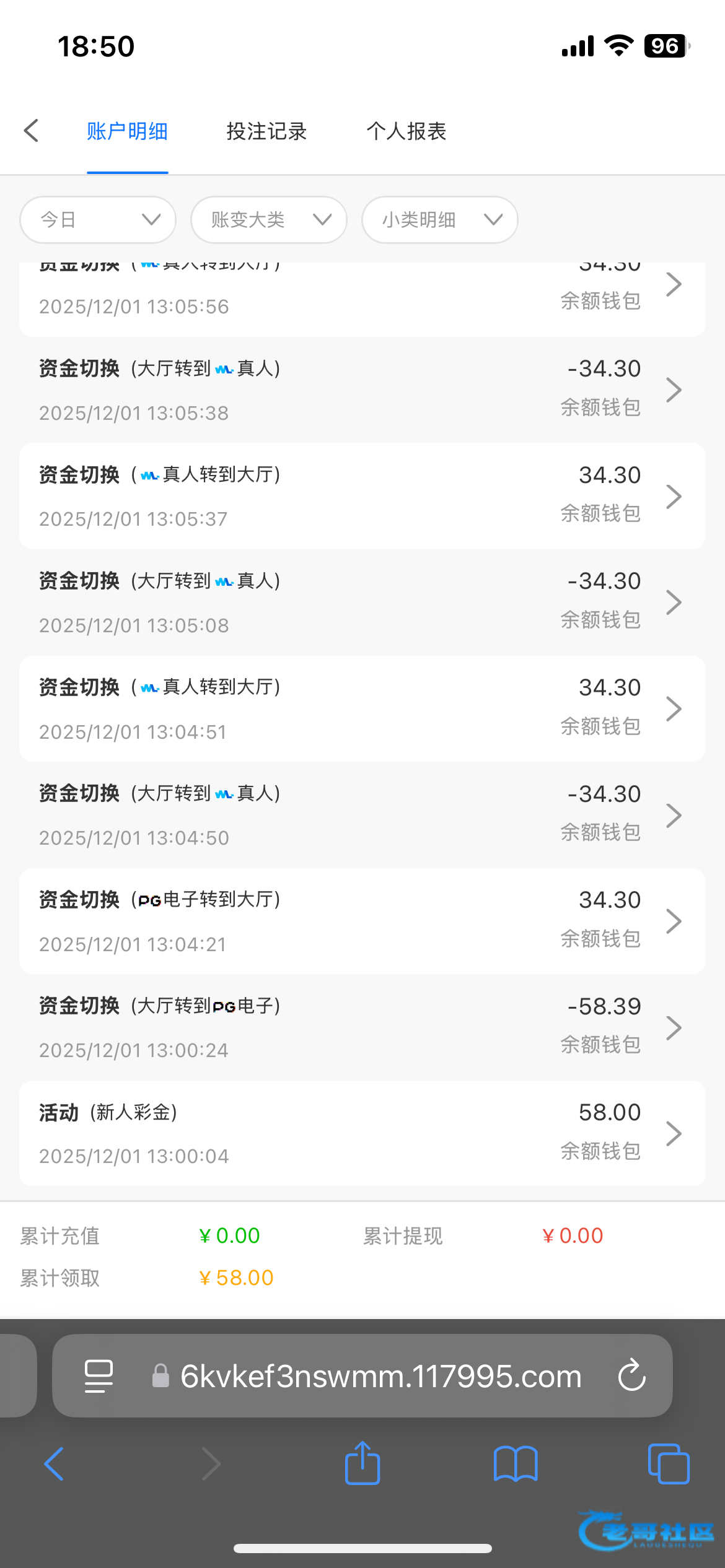
Task: Switch to 个人报表 tab
Action: point(406,131)
